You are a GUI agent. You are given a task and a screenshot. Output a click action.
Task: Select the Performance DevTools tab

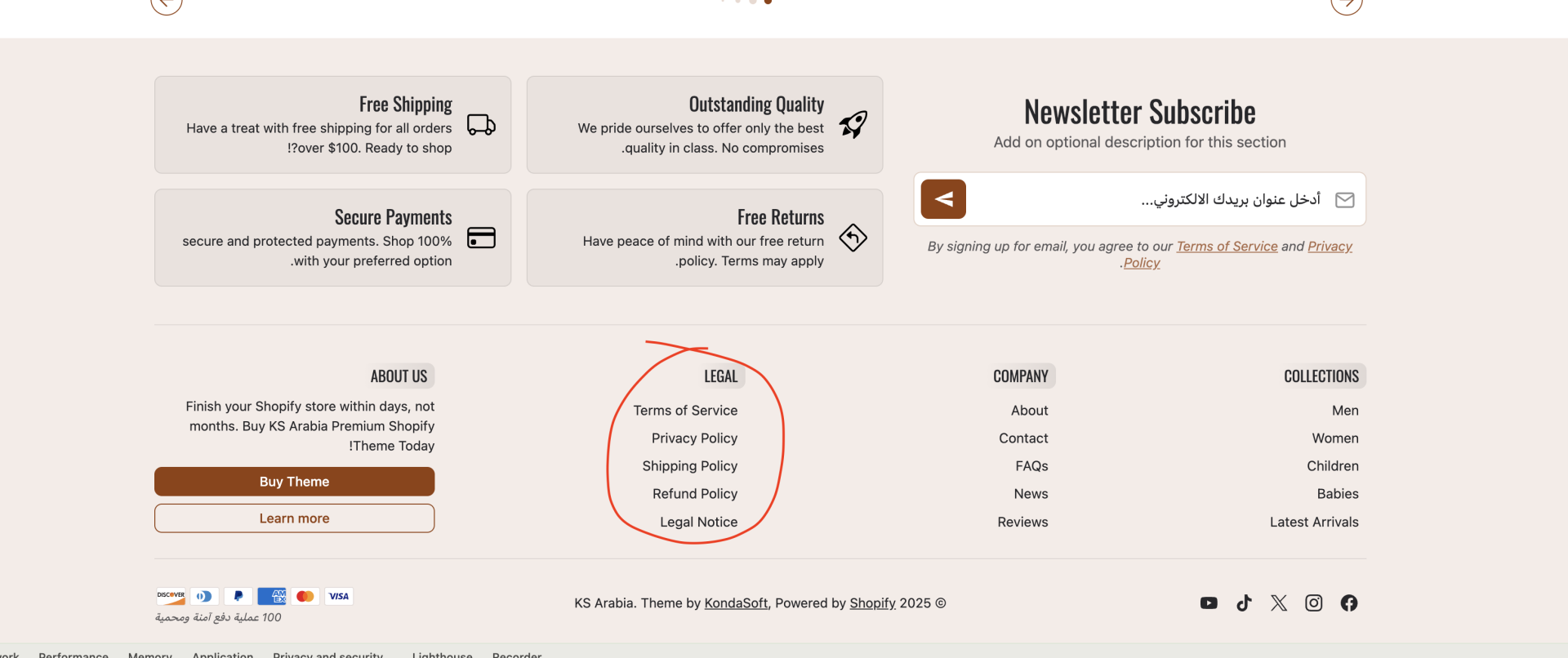pos(73,654)
